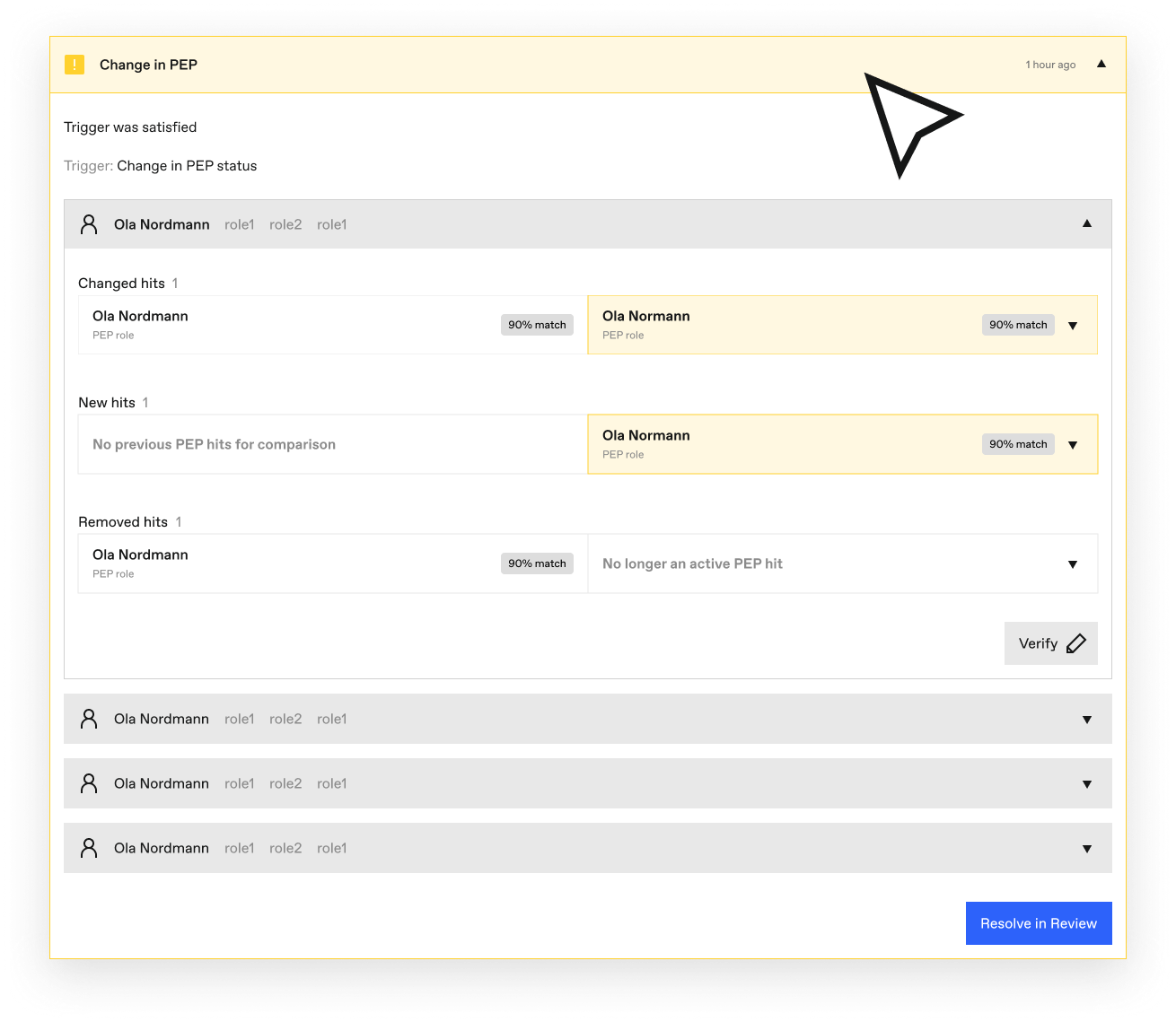Viewport: 1176px width, 1022px height.
Task: Collapse the Change in PEP panel
Action: 1101,64
